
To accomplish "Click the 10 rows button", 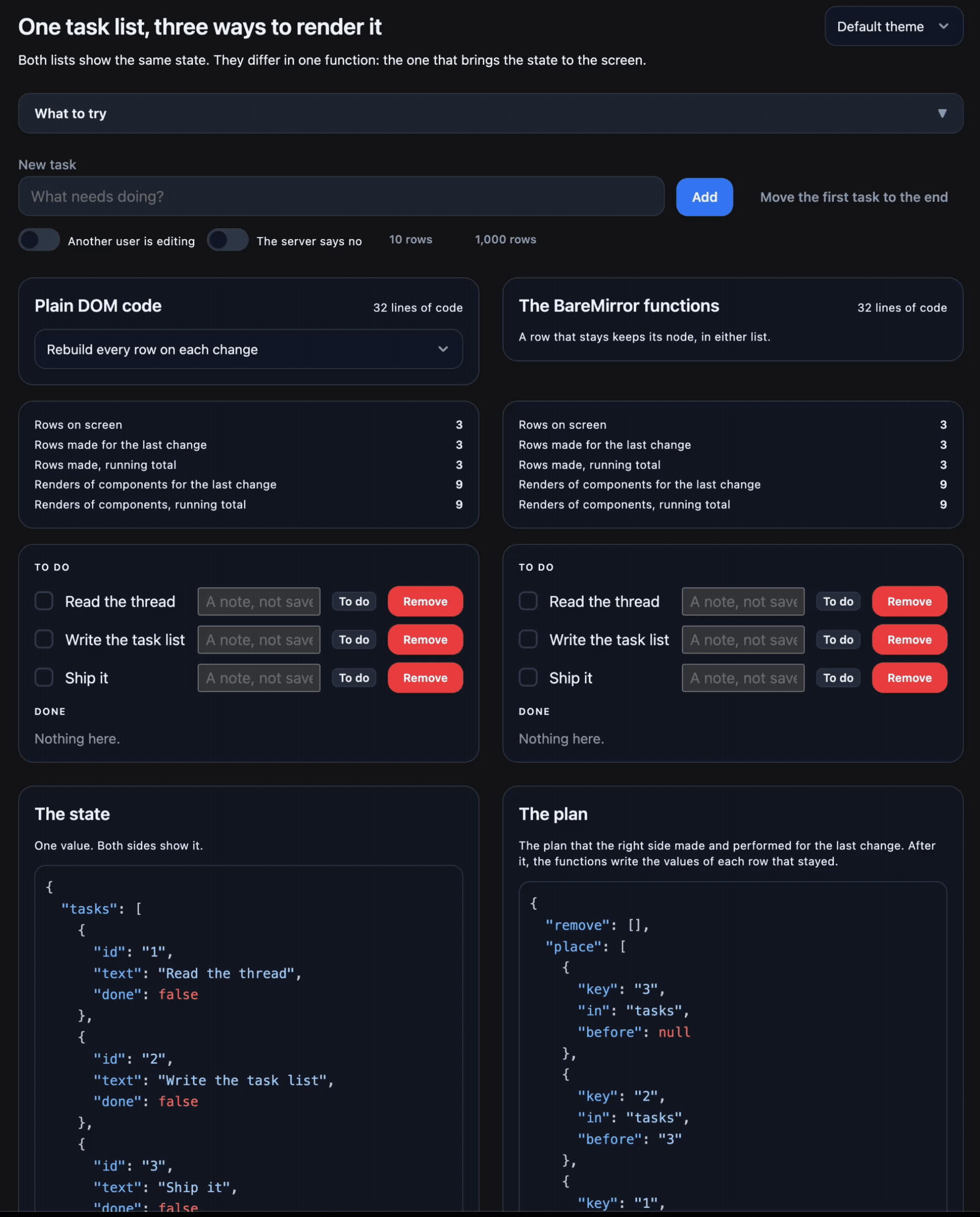I will (410, 239).
